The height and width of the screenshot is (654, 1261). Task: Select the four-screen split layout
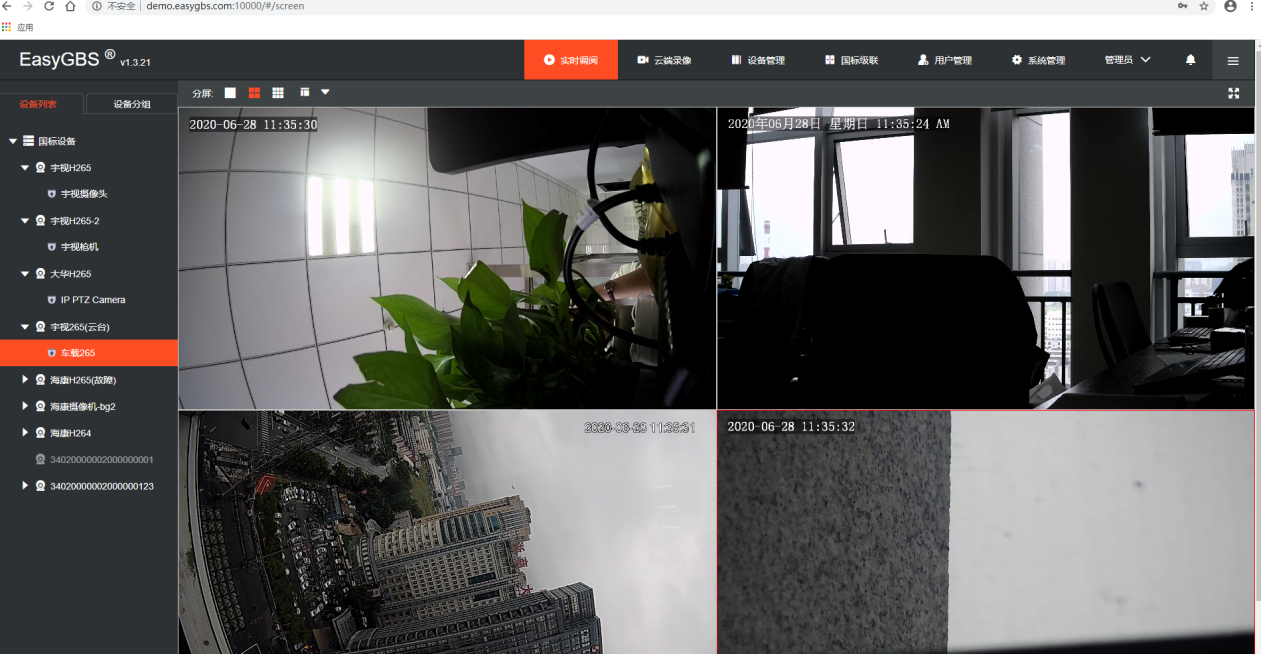[x=255, y=92]
